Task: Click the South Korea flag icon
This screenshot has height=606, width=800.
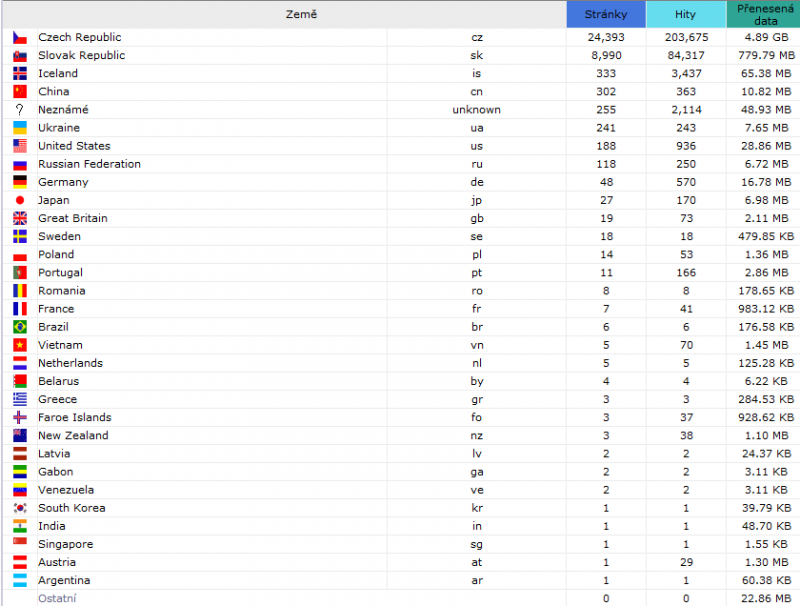Action: 19,508
